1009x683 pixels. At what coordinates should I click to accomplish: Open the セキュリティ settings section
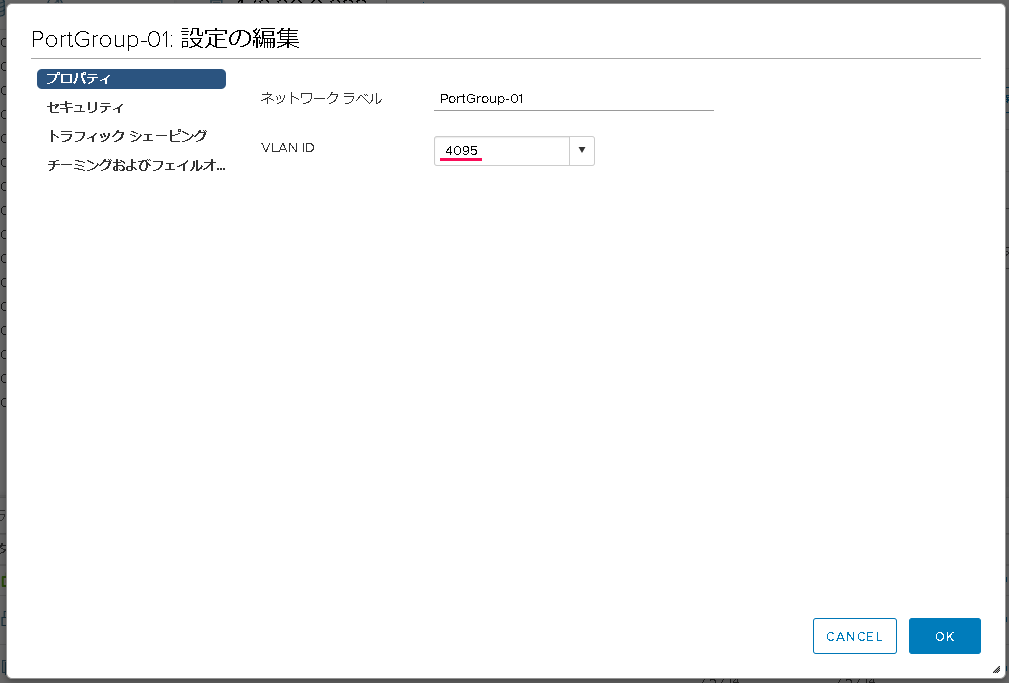85,108
